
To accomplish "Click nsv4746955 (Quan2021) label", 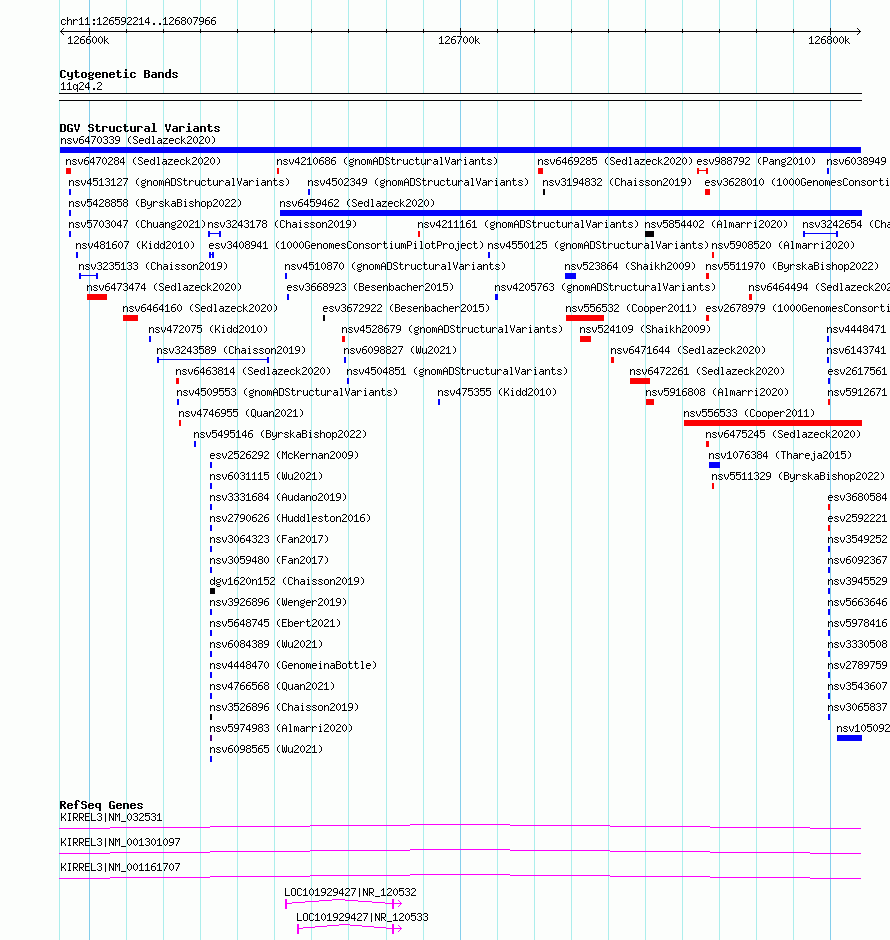I will point(241,413).
